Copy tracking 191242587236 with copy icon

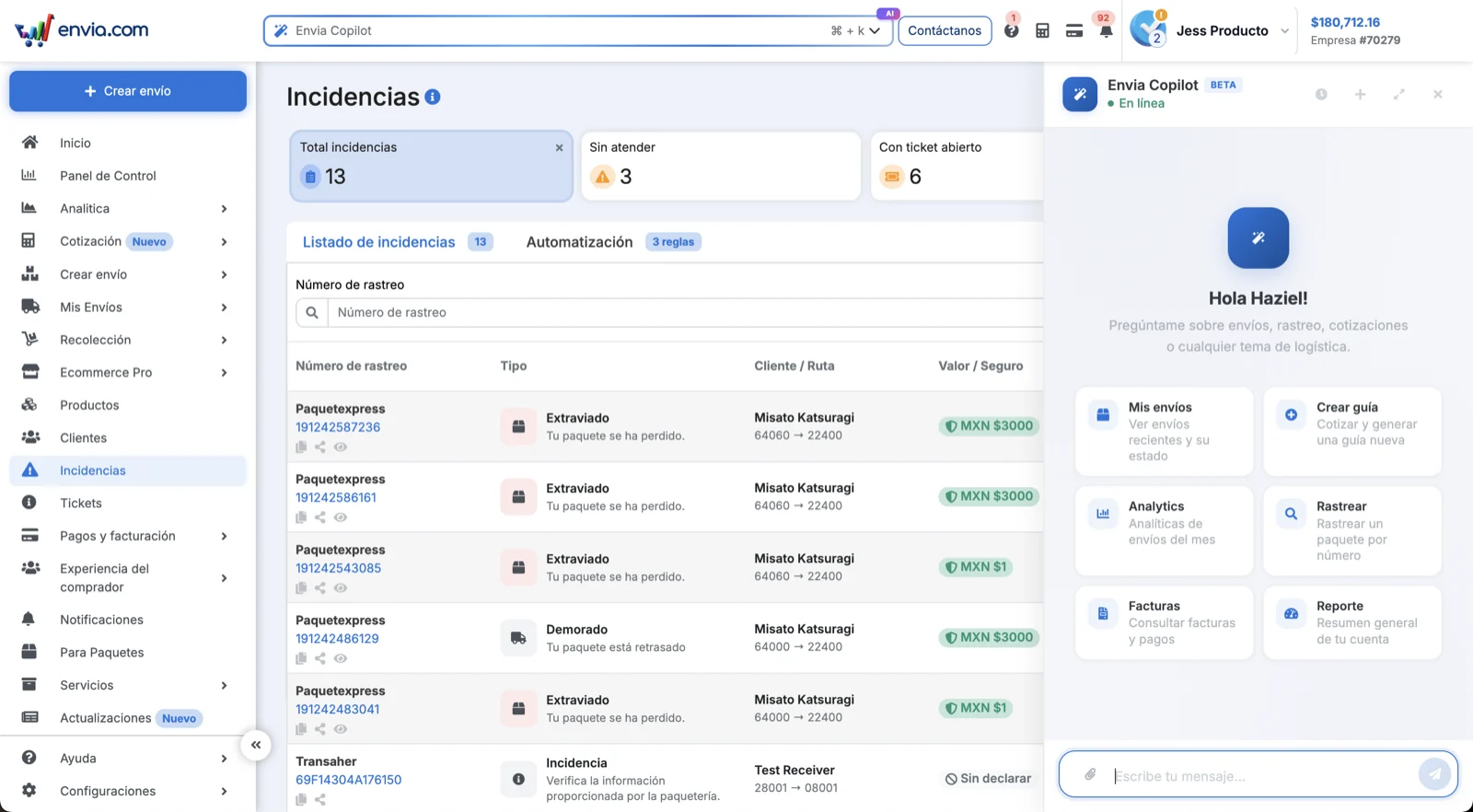[x=301, y=447]
